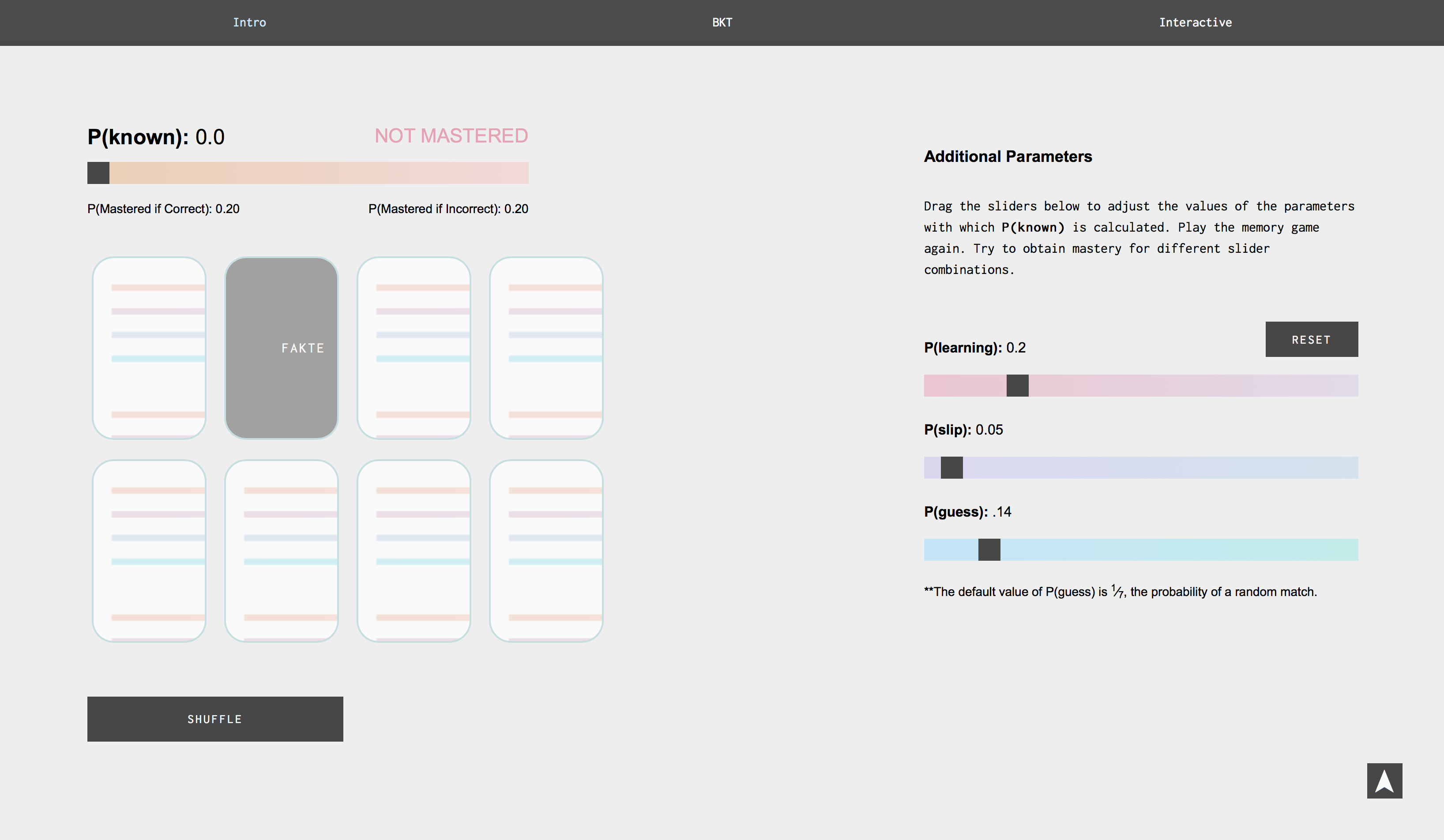Viewport: 1444px width, 840px height.
Task: Click the P(learning) slider handle
Action: pos(1017,386)
